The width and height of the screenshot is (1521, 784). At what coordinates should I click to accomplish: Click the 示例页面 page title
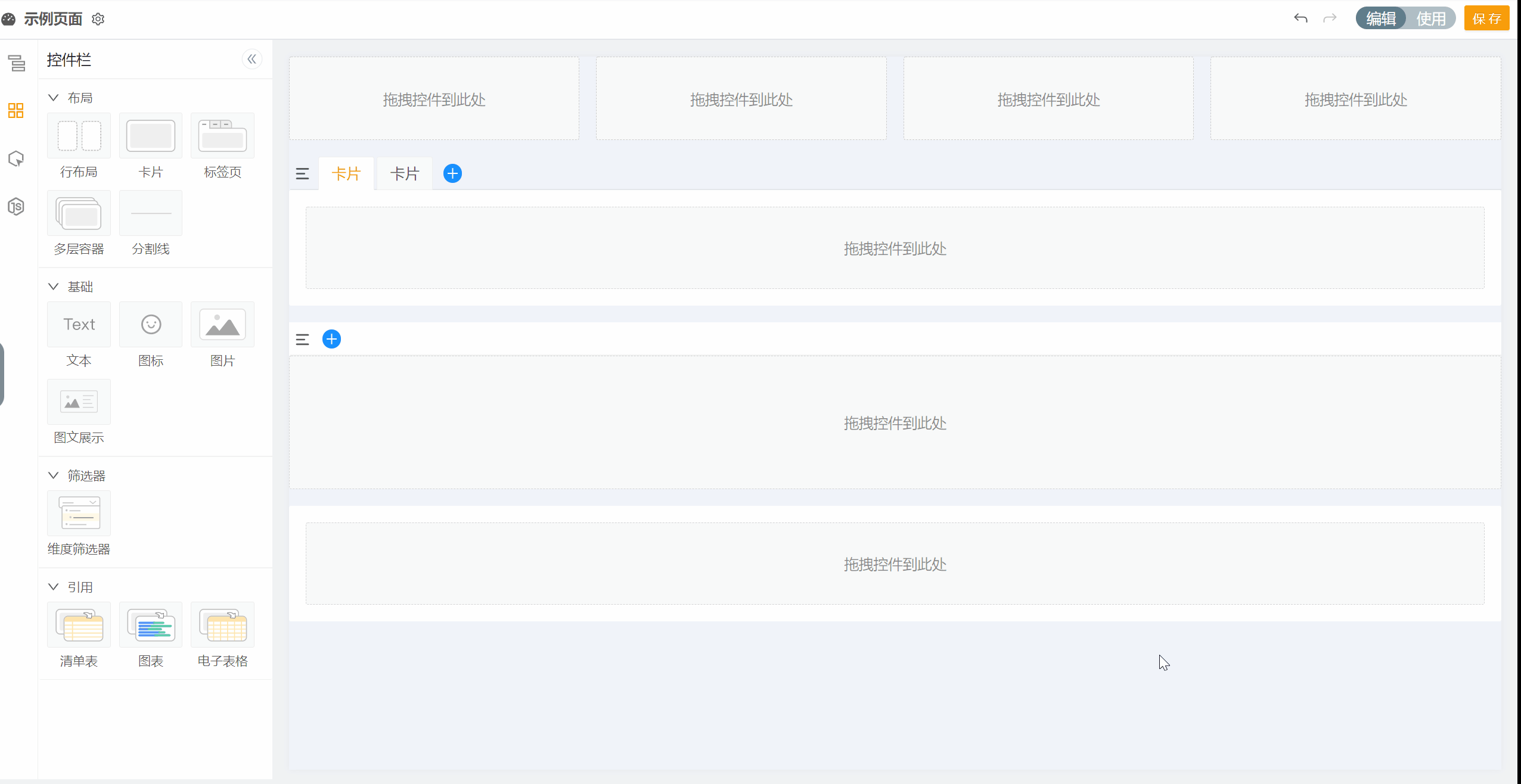(53, 19)
